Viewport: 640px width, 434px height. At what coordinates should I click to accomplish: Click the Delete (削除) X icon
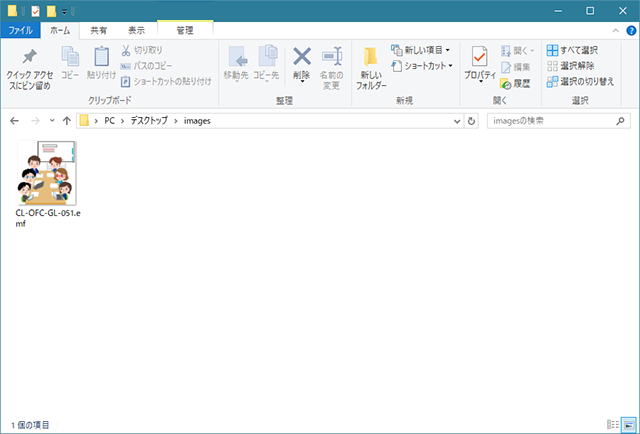coord(302,56)
